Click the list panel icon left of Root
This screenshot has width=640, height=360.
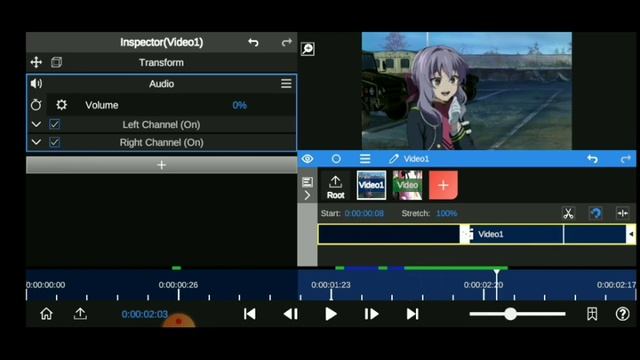pyautogui.click(x=307, y=182)
